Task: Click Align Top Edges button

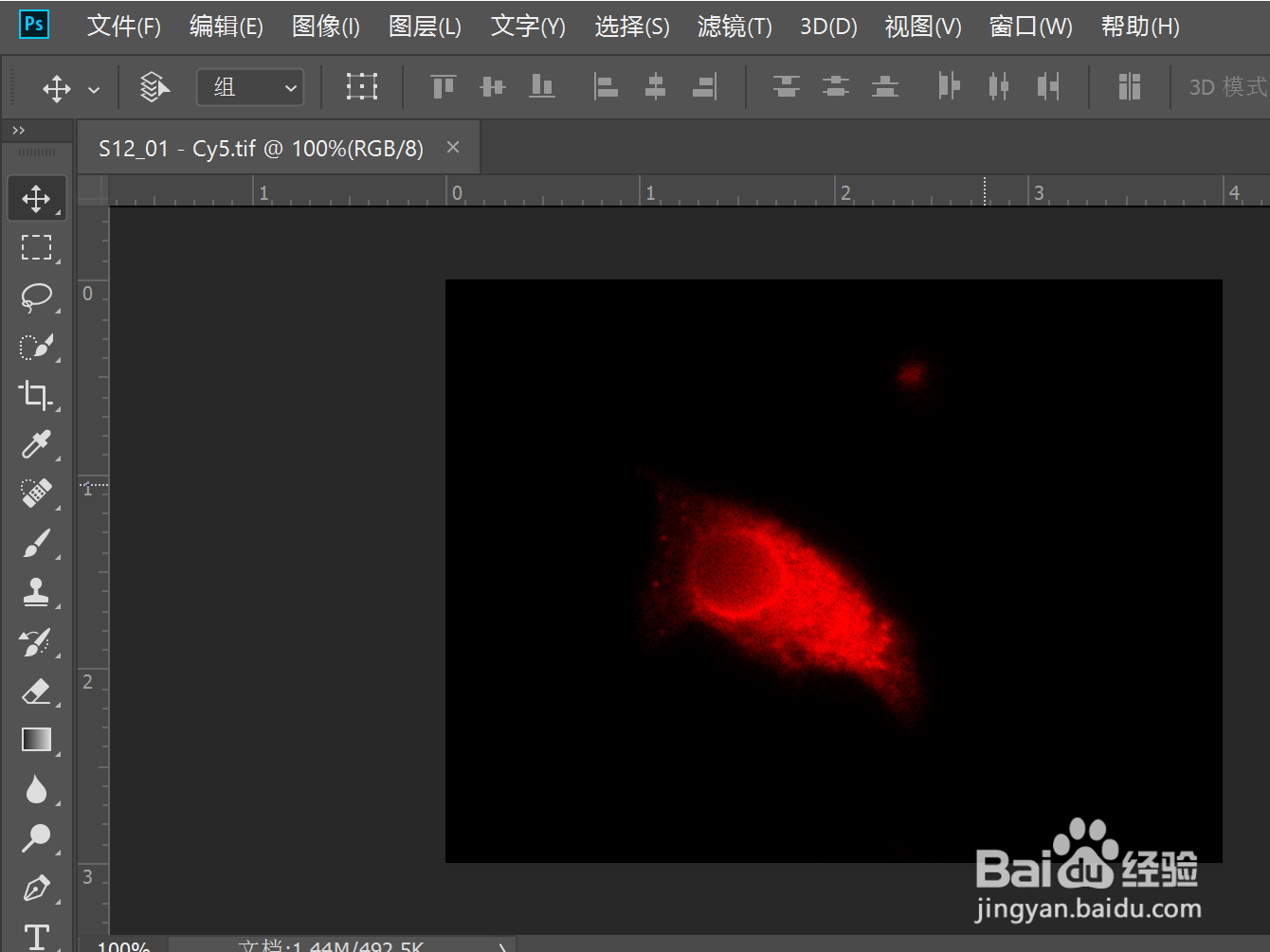Action: pos(444,87)
